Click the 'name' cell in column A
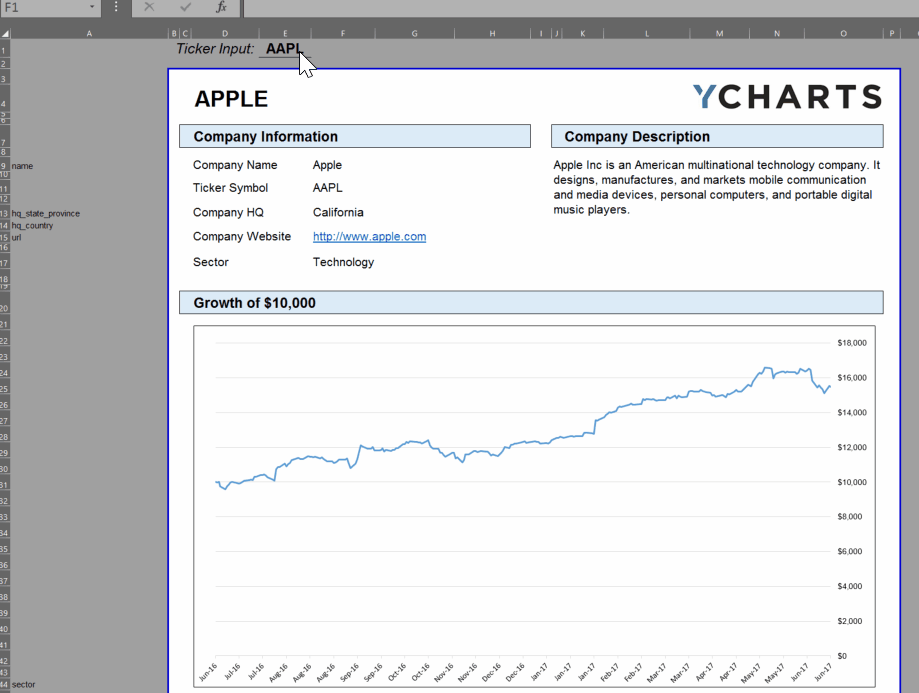 pos(22,166)
